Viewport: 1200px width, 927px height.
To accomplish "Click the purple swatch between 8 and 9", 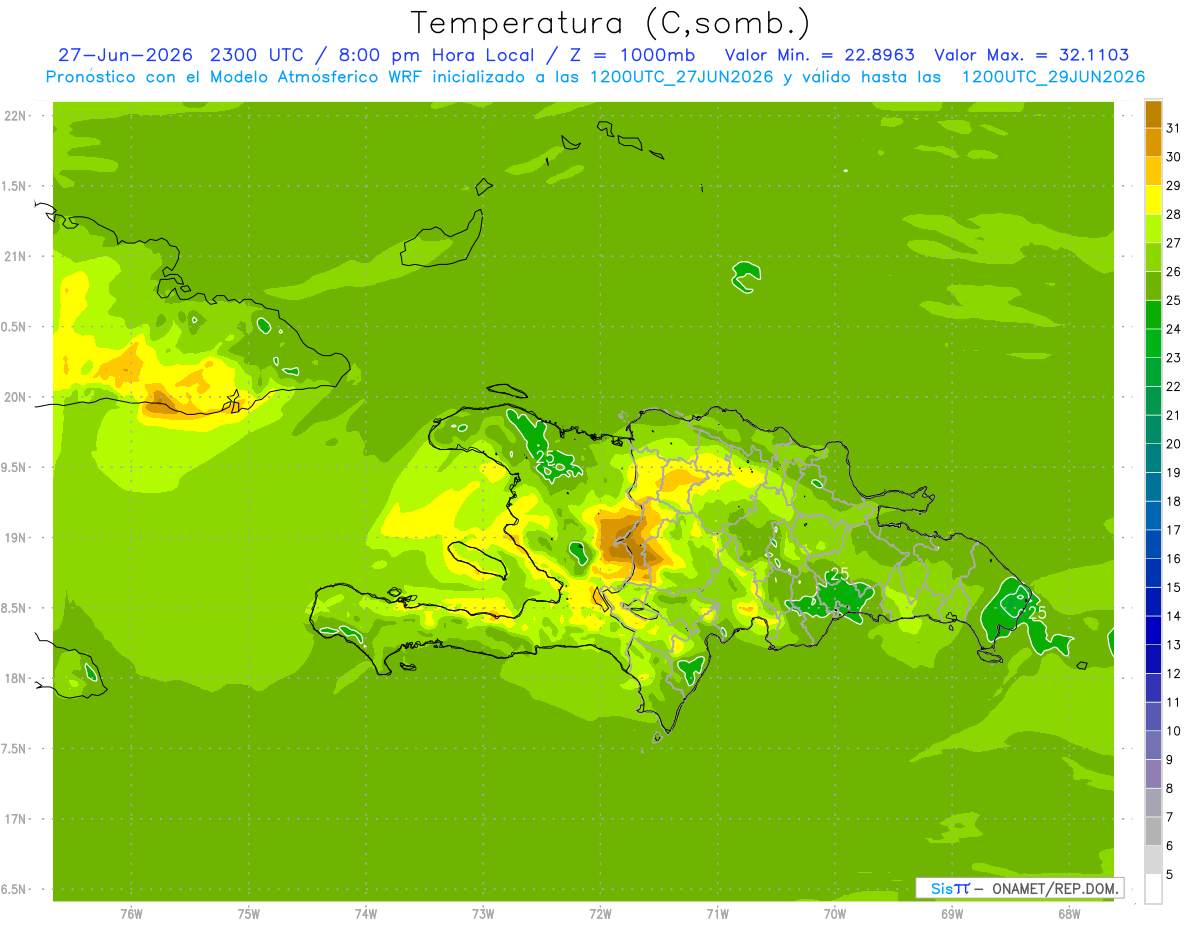I will [x=1153, y=774].
